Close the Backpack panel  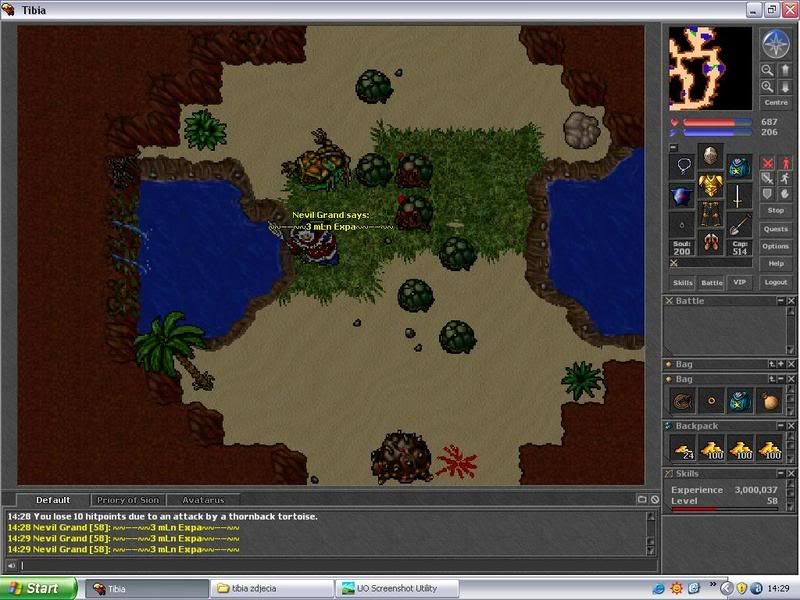[x=790, y=426]
